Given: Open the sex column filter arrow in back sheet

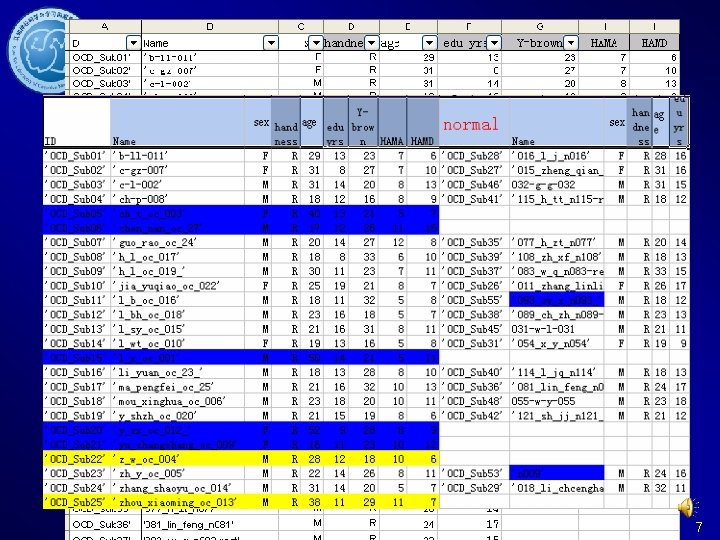Looking at the screenshot, I should [316, 43].
